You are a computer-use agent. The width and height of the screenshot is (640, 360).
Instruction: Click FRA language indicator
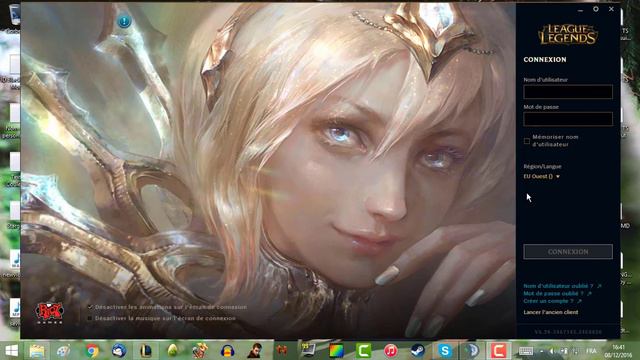tap(591, 351)
